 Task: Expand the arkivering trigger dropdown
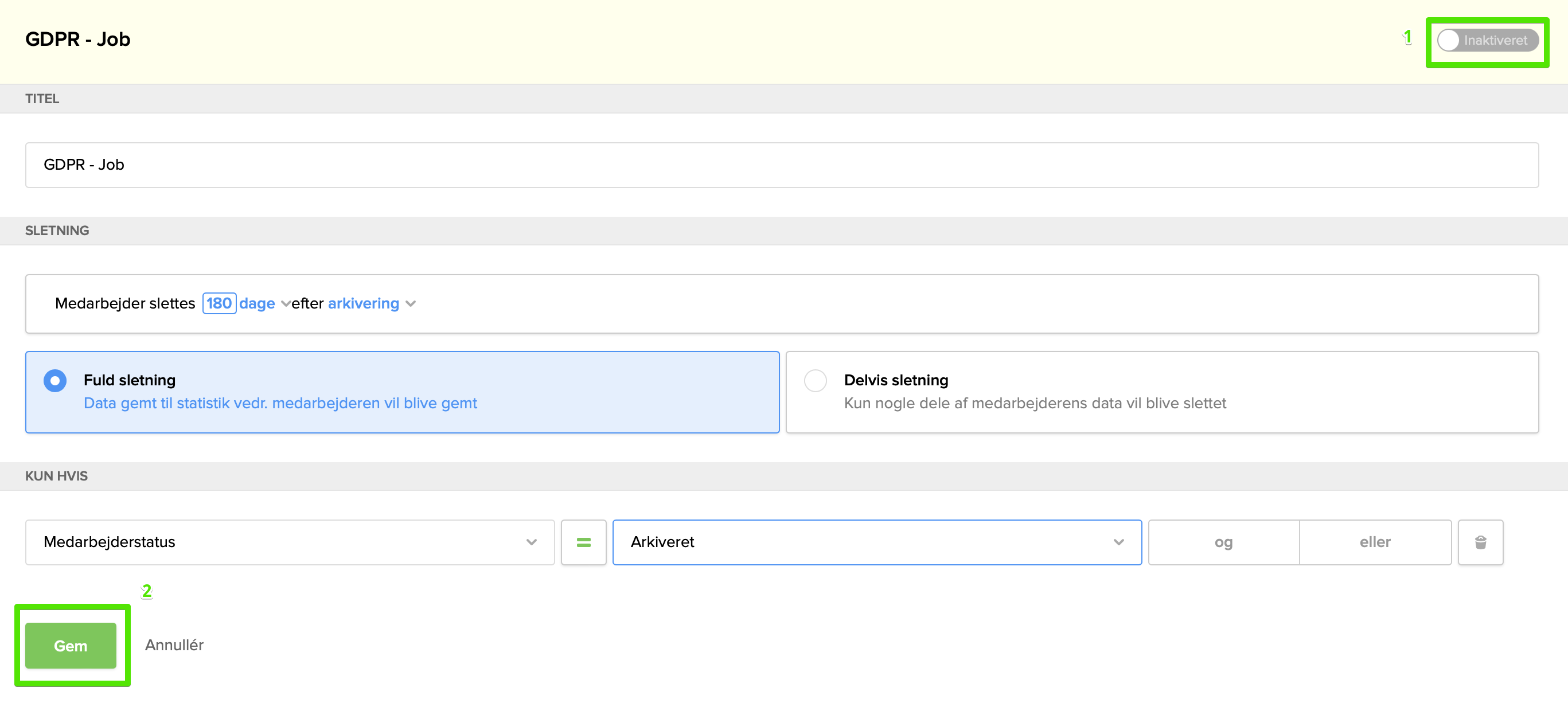click(x=364, y=303)
